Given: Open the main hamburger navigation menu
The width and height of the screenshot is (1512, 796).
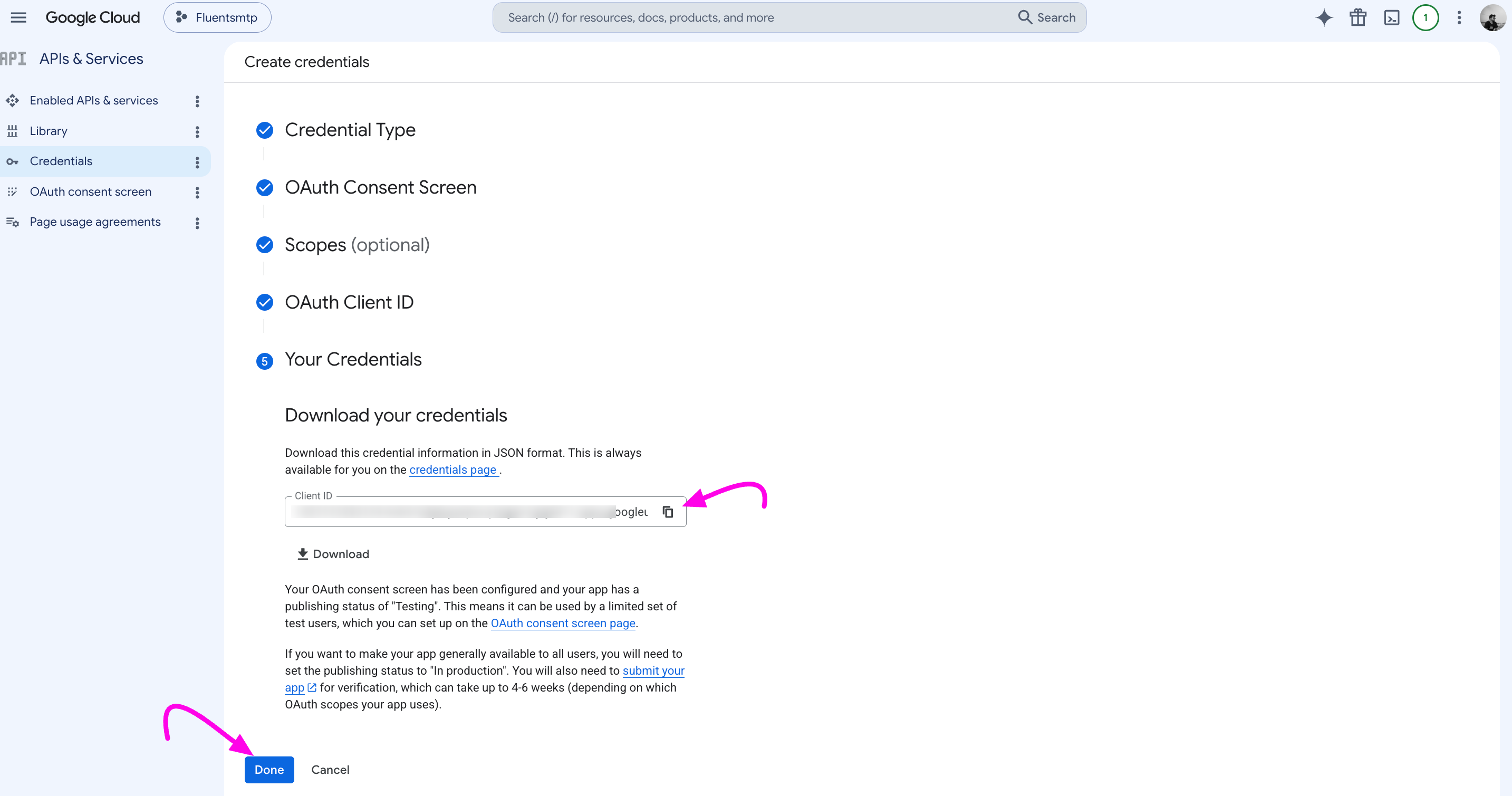Looking at the screenshot, I should (19, 17).
